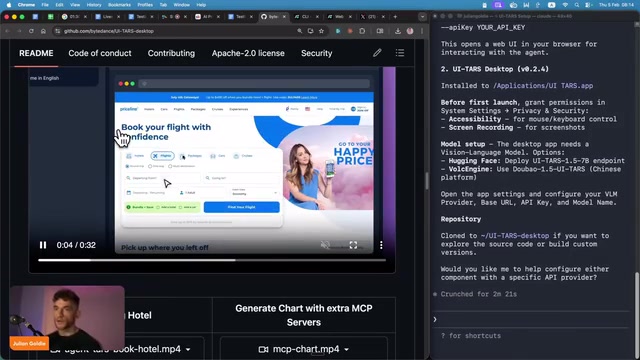Open the README tab
Screen dimensions: 640x360
click(36, 53)
